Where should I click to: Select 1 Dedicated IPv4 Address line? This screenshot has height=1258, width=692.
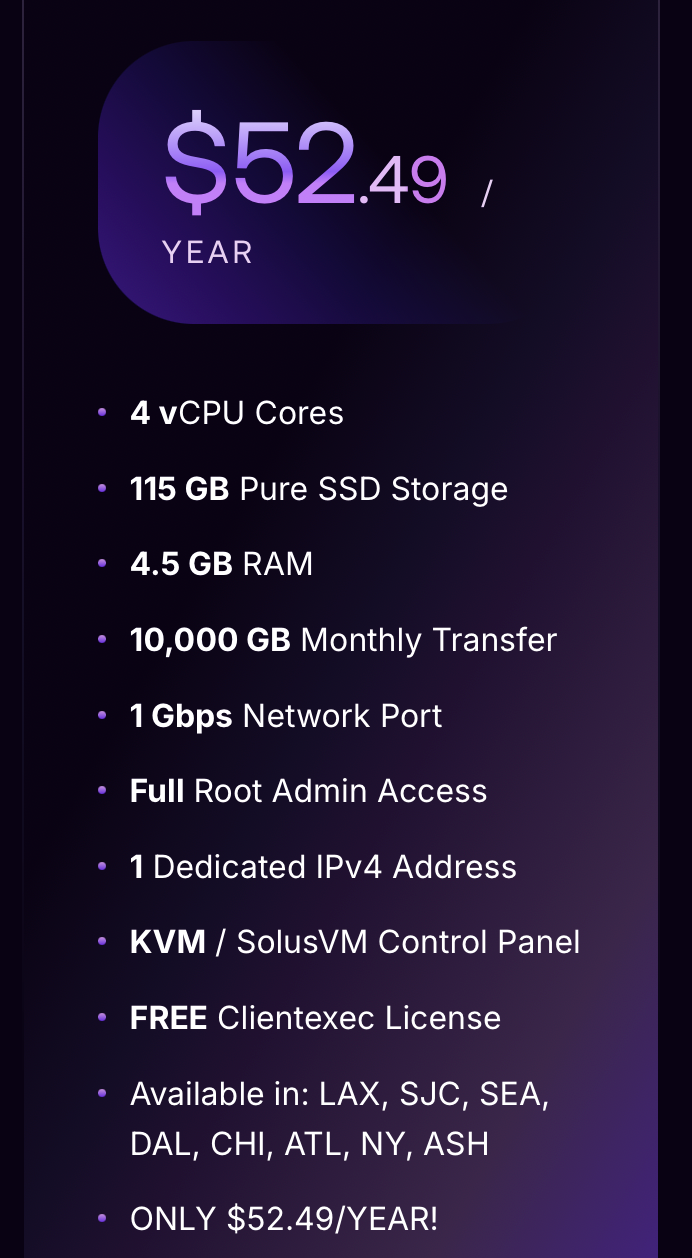tap(323, 867)
